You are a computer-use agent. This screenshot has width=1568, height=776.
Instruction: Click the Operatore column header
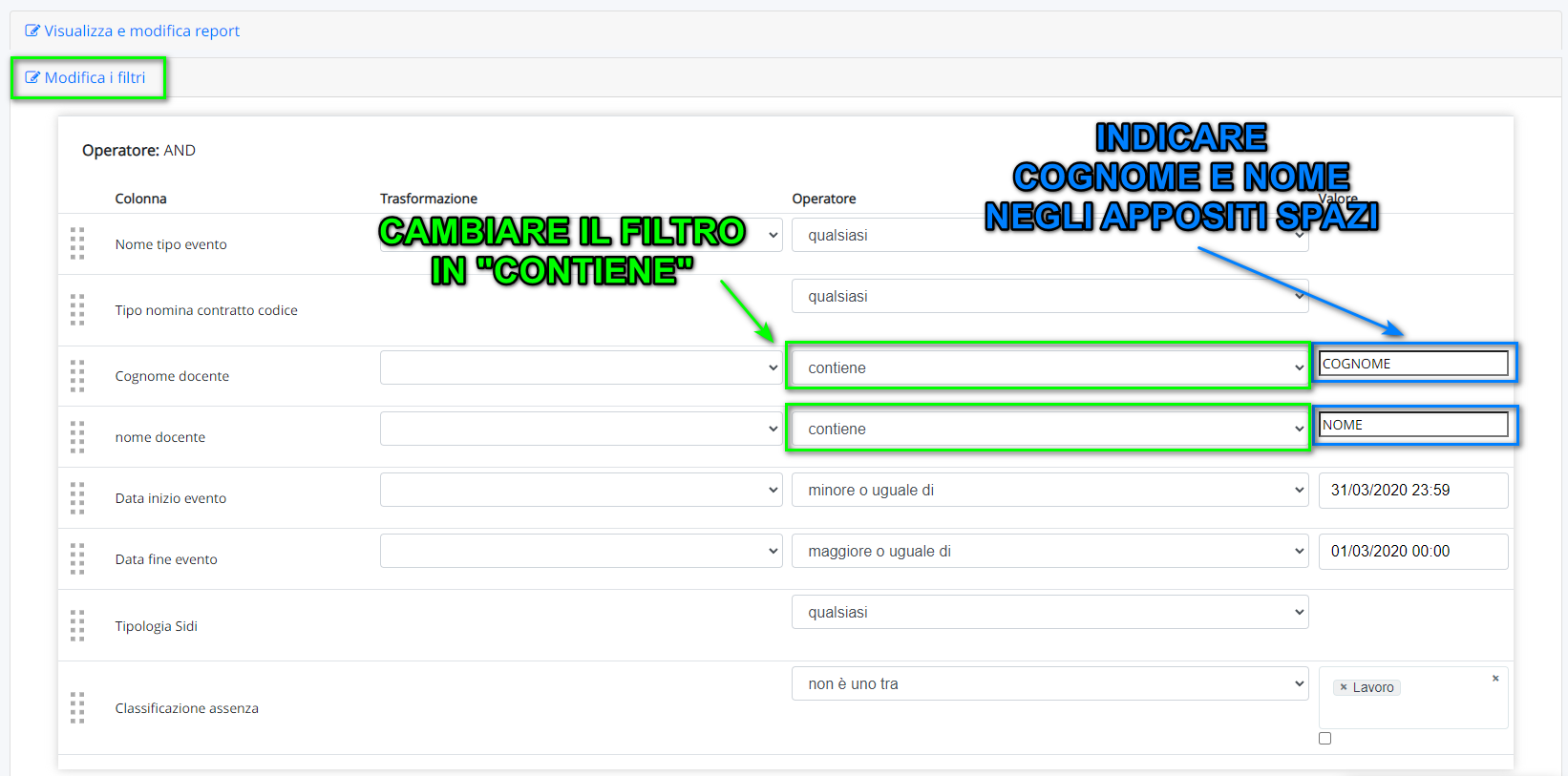click(x=824, y=199)
